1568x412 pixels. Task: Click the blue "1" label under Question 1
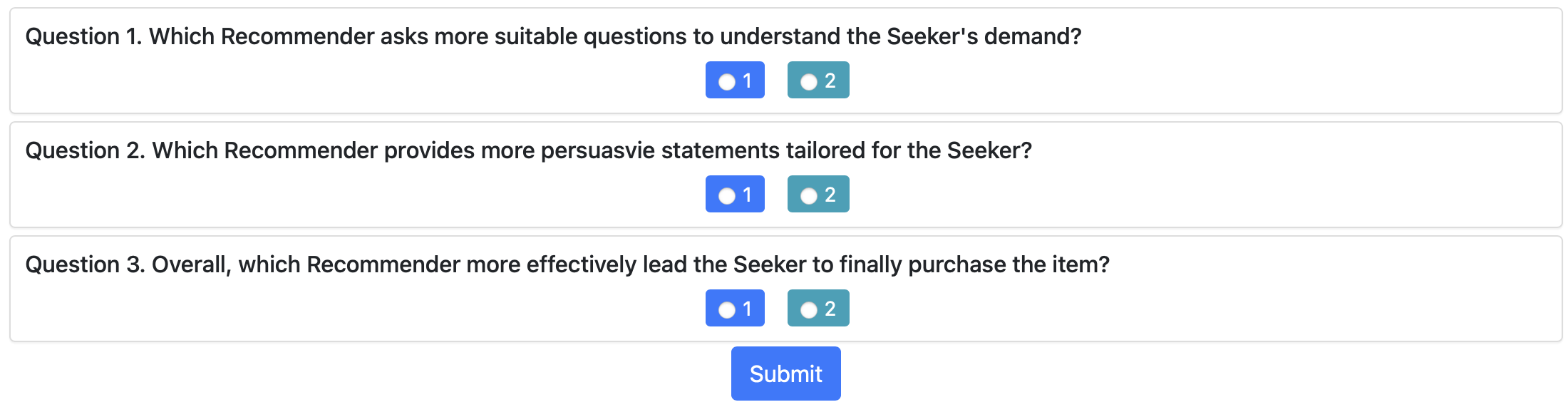pos(748,81)
